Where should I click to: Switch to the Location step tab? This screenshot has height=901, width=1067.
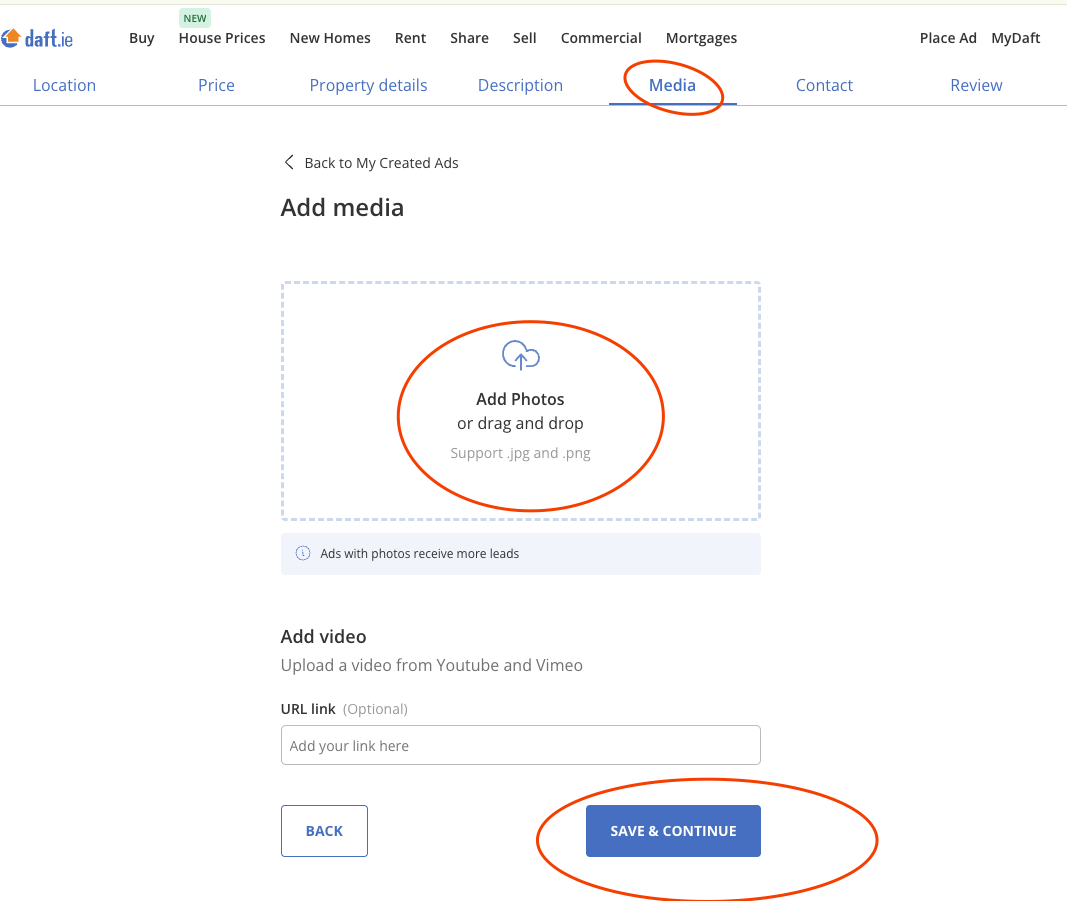tap(64, 85)
